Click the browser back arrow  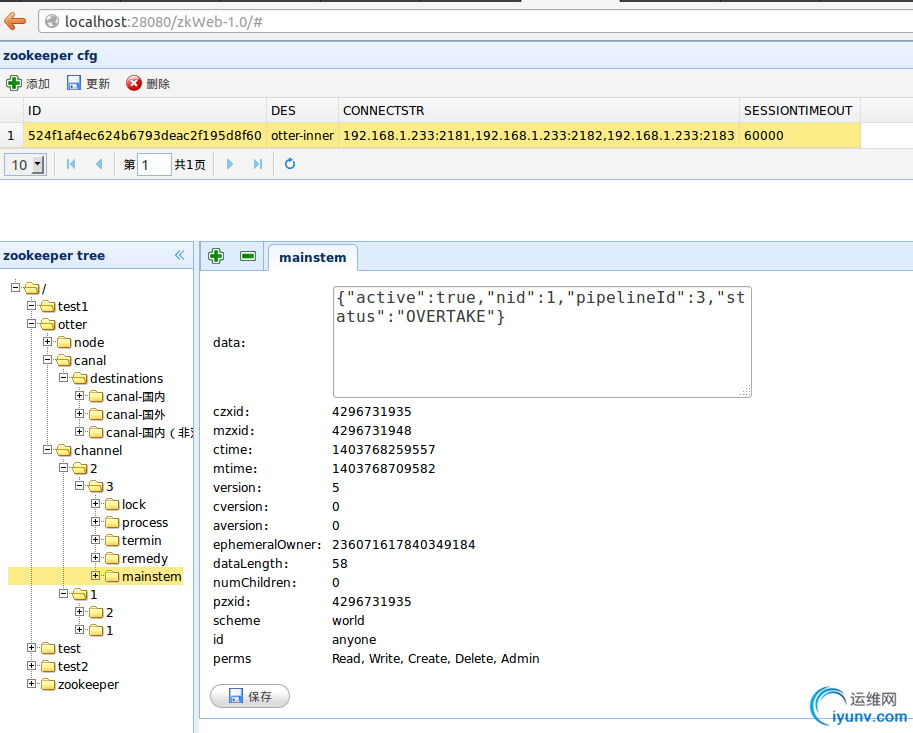click(15, 22)
